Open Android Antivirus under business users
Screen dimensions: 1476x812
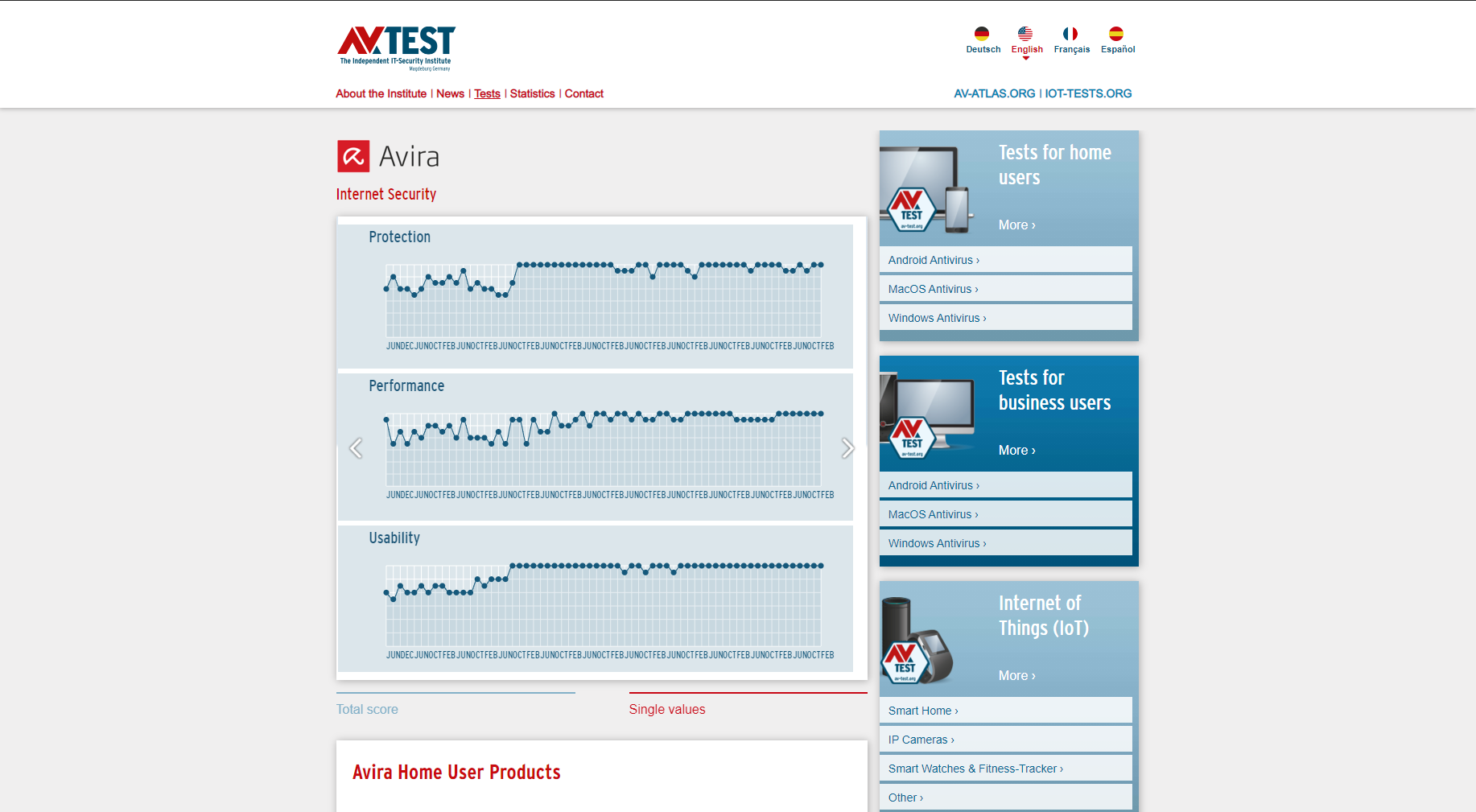[x=1006, y=485]
